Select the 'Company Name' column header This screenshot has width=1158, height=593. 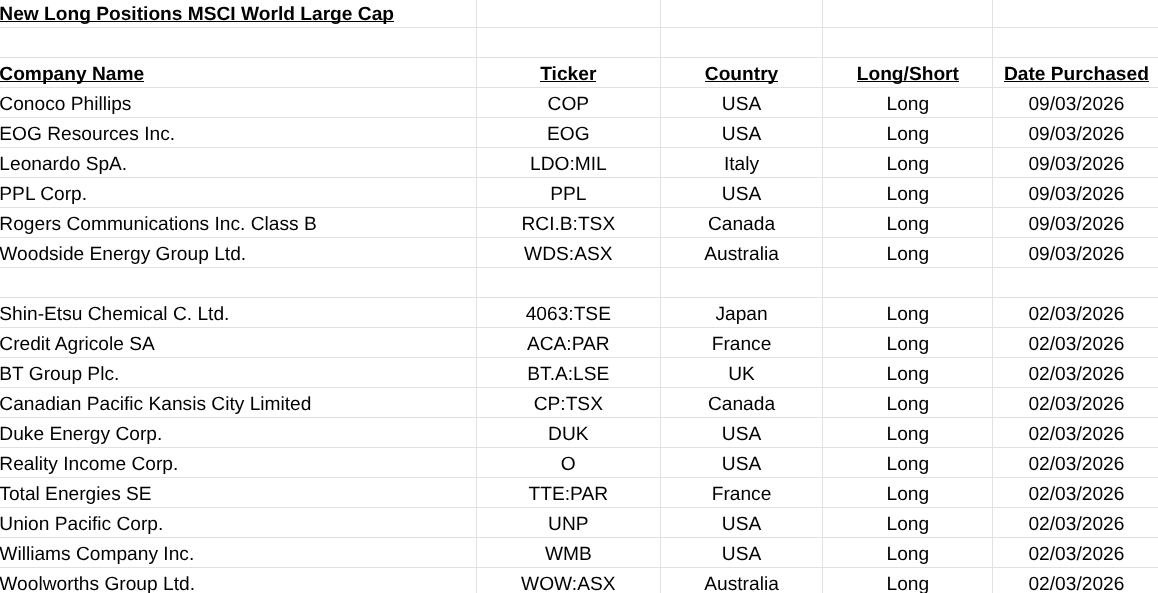click(x=72, y=74)
